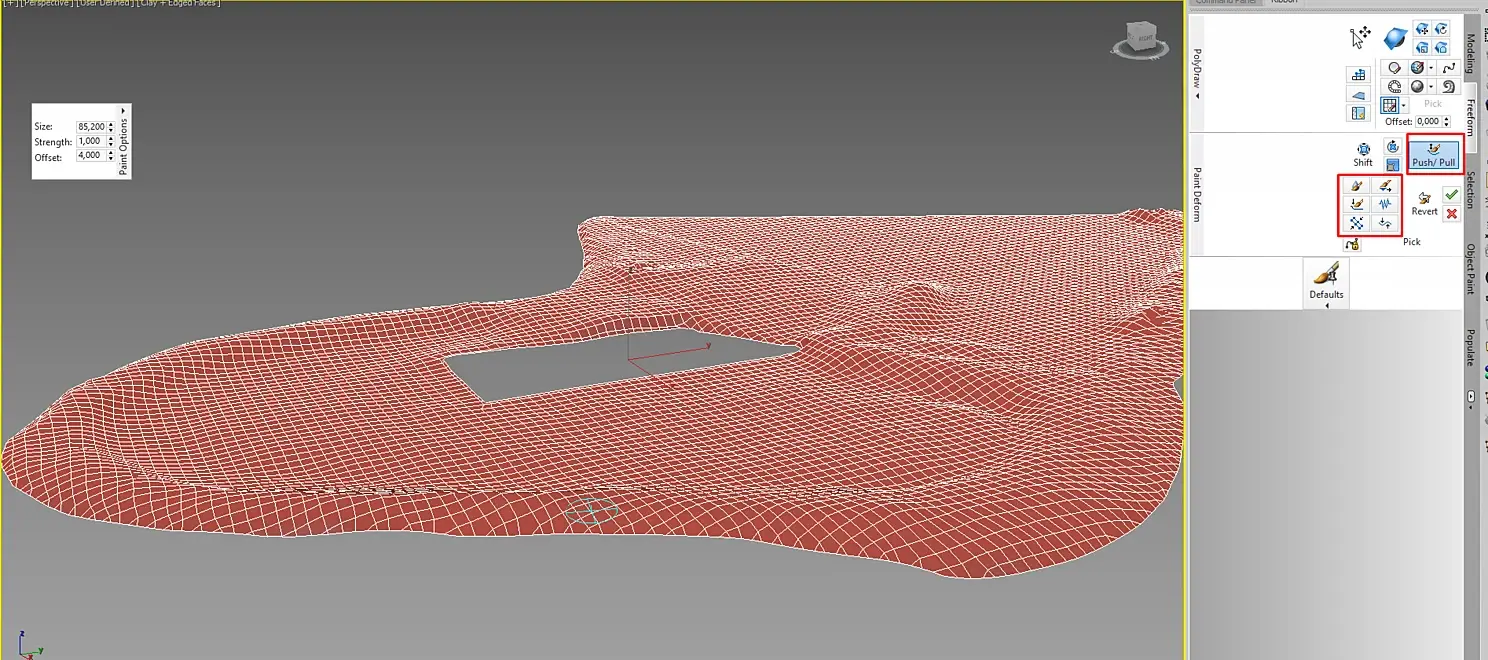
Task: Open the Draw On dropdown arrow
Action: [x=1404, y=104]
